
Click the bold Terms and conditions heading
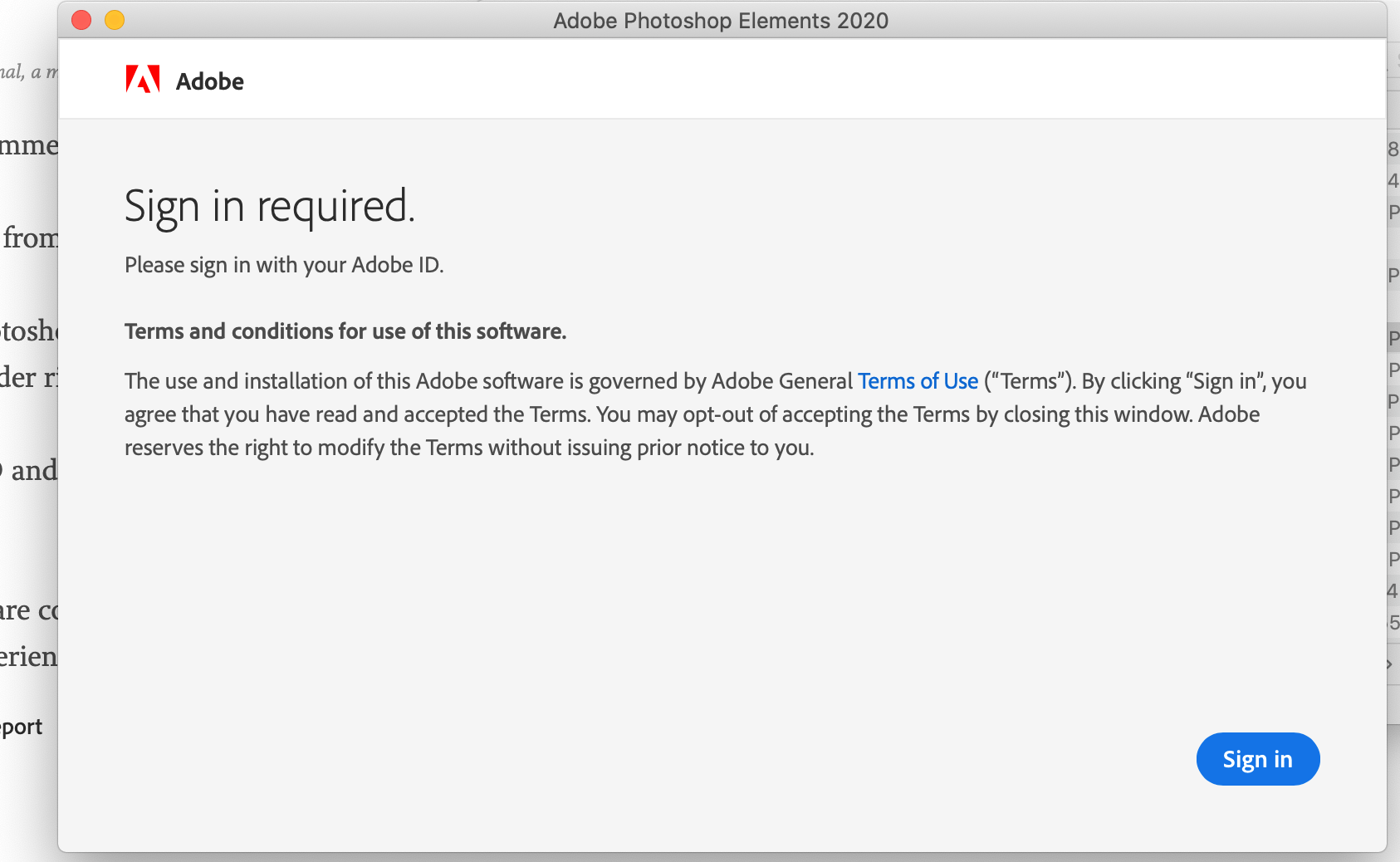click(x=345, y=331)
